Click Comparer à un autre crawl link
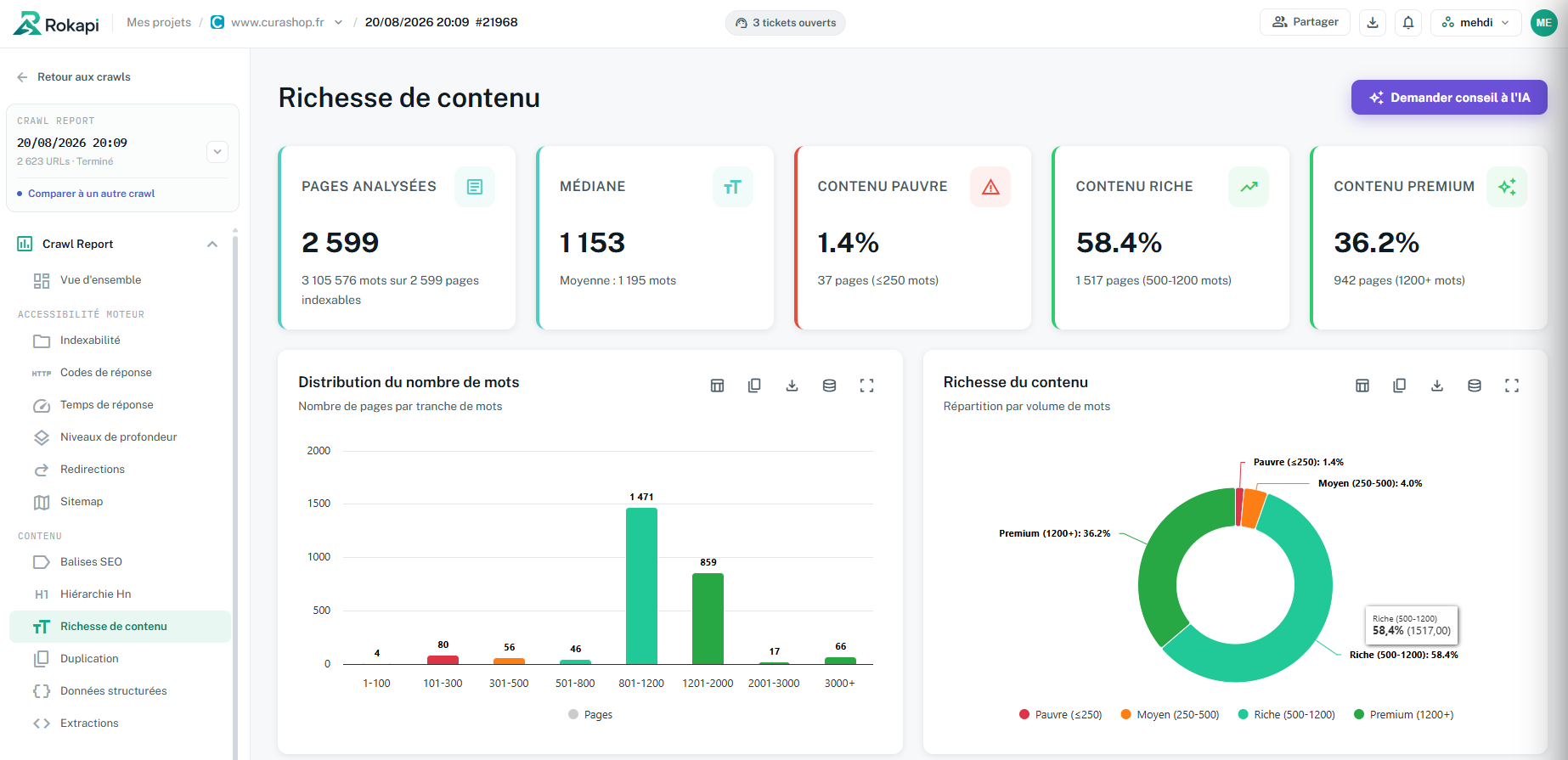 [91, 194]
